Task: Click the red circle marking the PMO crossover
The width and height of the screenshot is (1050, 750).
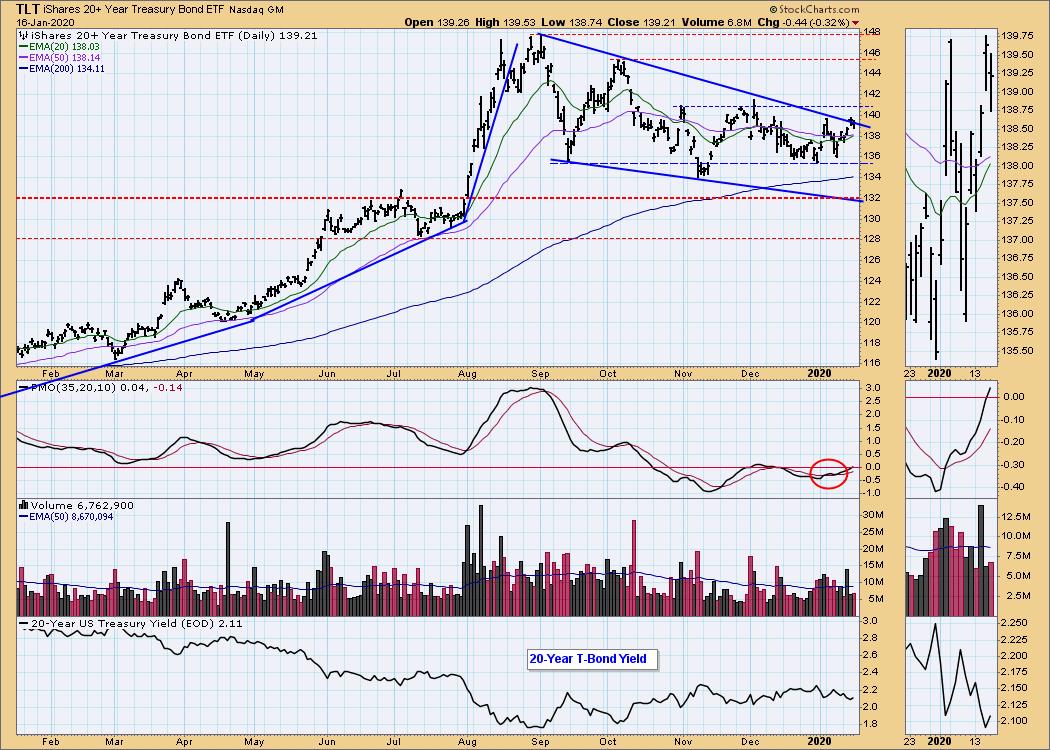Action: click(829, 473)
